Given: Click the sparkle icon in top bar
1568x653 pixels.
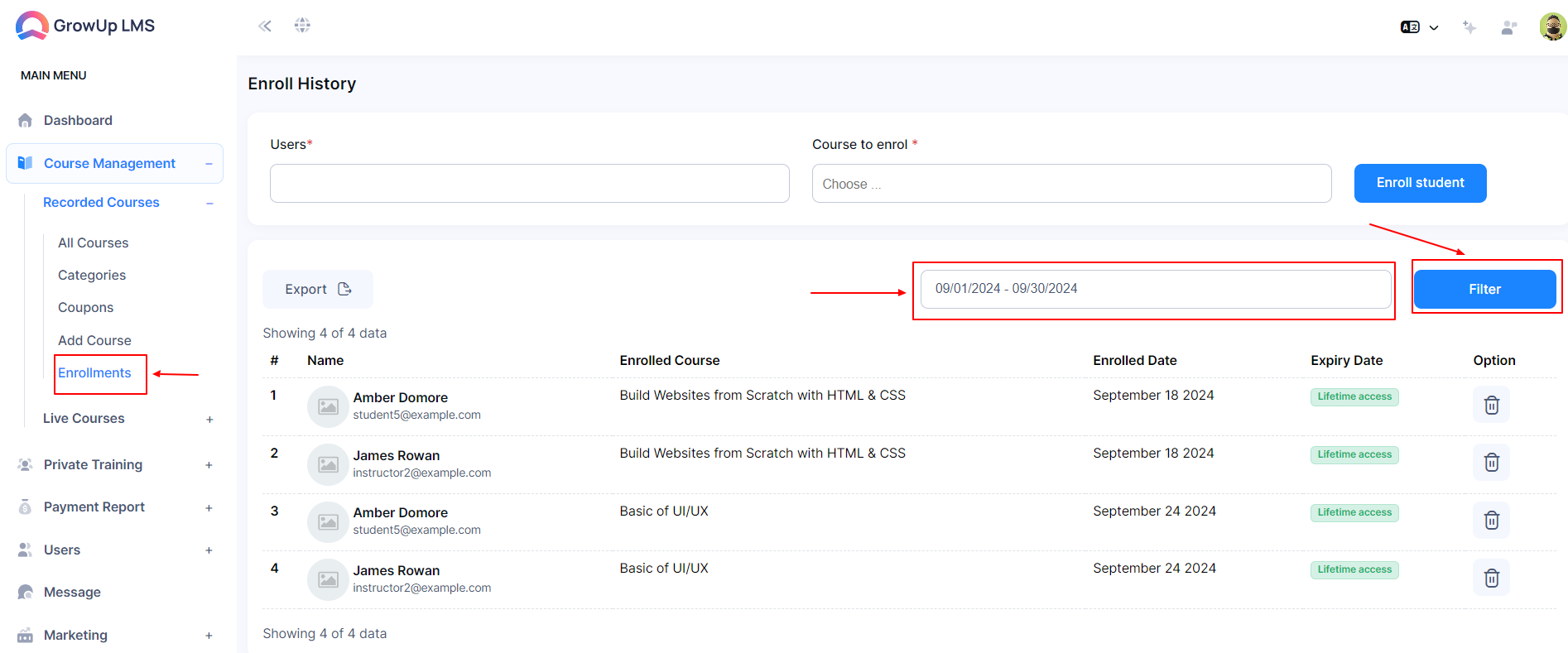Looking at the screenshot, I should click(1469, 27).
